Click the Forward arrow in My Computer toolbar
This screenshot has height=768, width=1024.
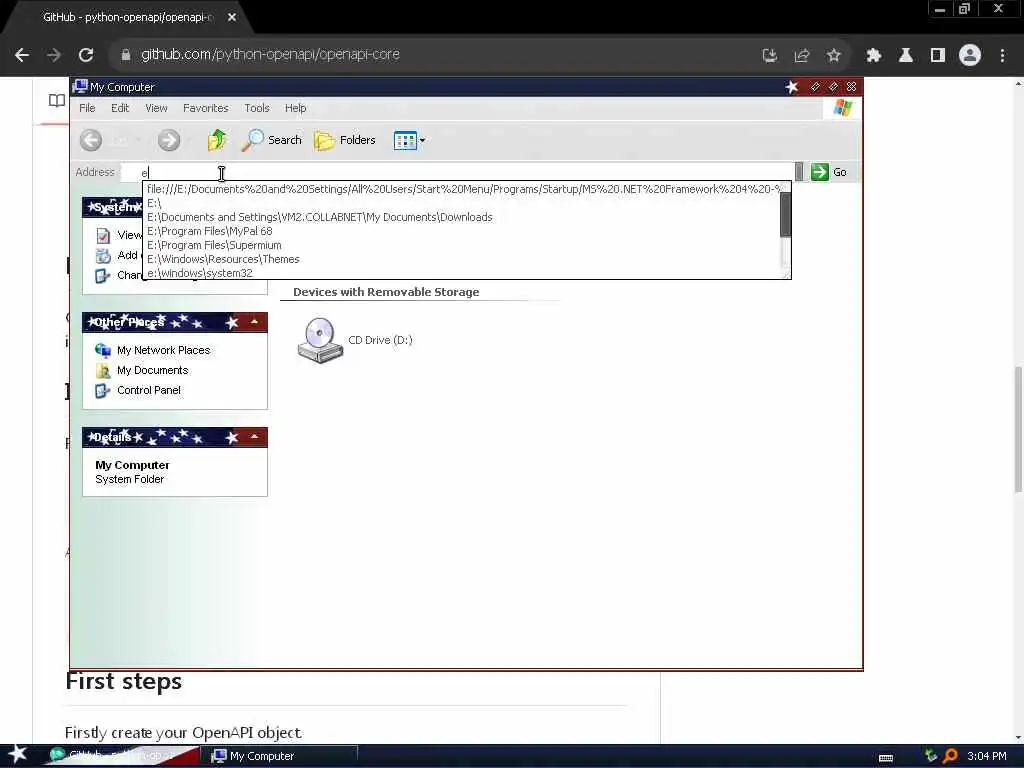click(168, 140)
